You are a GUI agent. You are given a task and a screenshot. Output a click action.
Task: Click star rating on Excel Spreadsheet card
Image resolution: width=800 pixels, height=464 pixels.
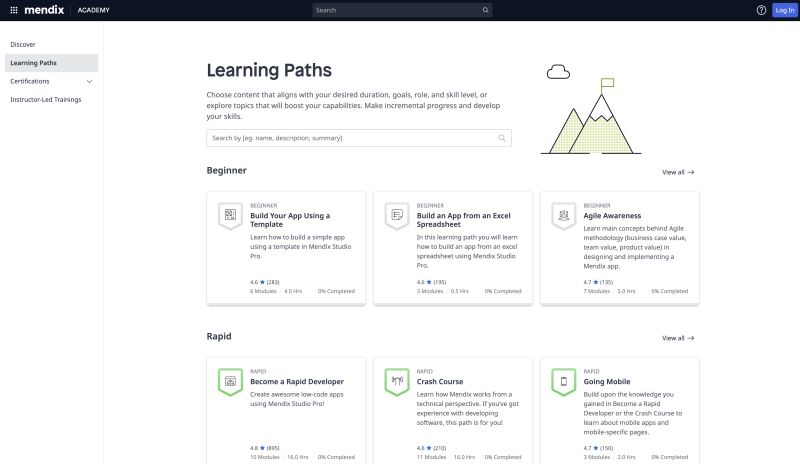click(431, 282)
